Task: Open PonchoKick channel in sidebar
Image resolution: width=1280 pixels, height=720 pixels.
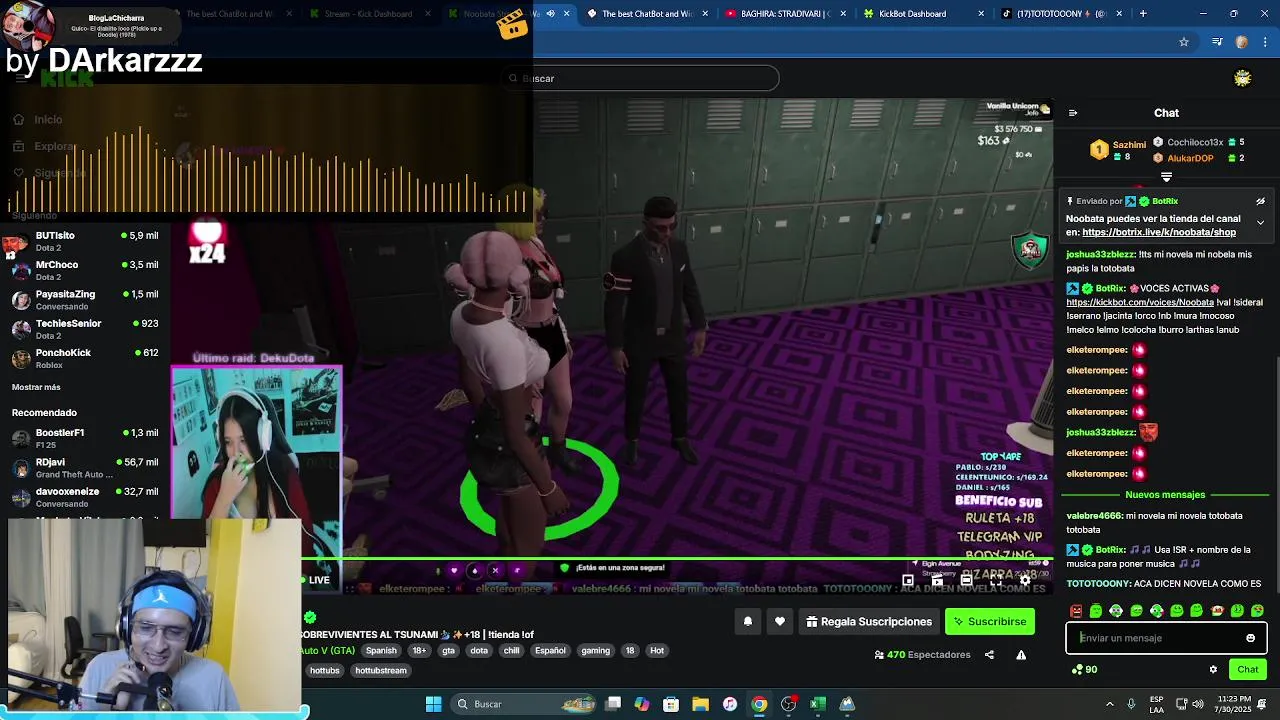Action: pos(85,358)
